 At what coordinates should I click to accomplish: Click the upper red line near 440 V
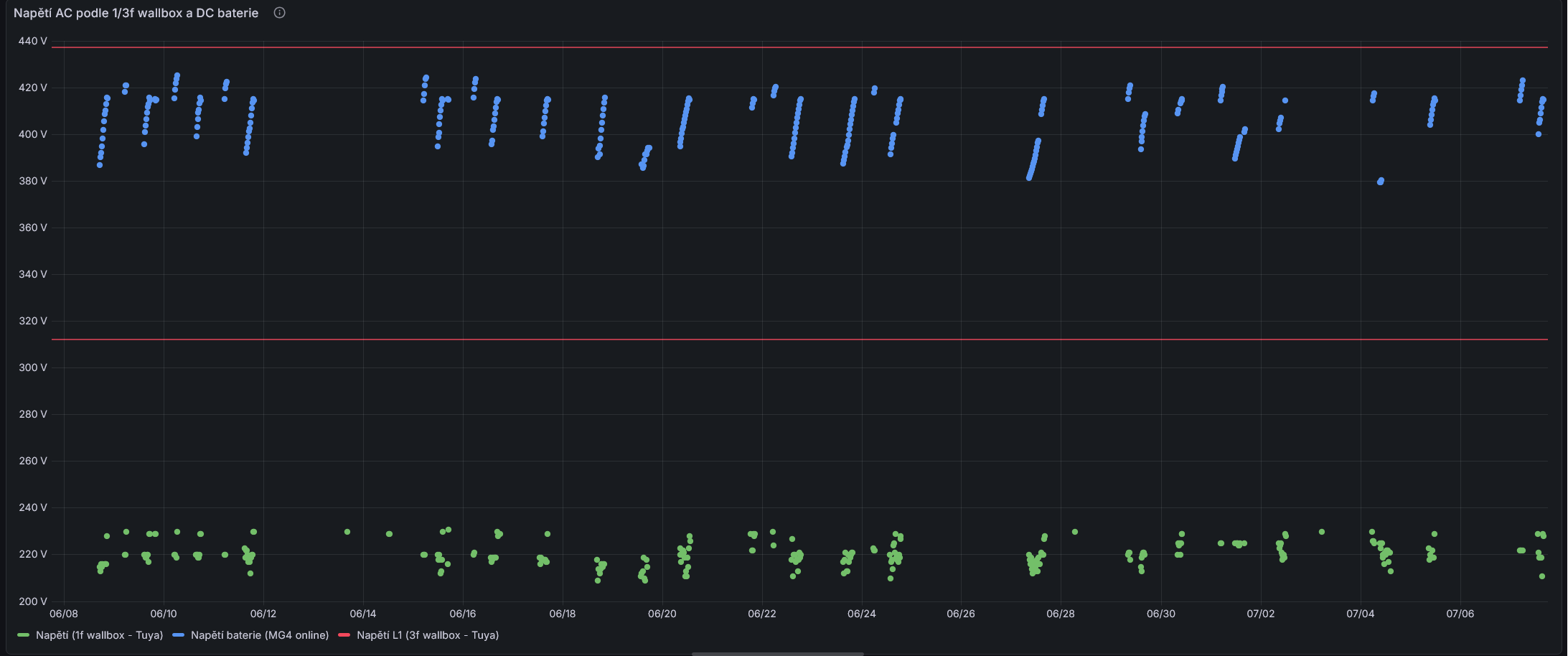click(x=799, y=47)
